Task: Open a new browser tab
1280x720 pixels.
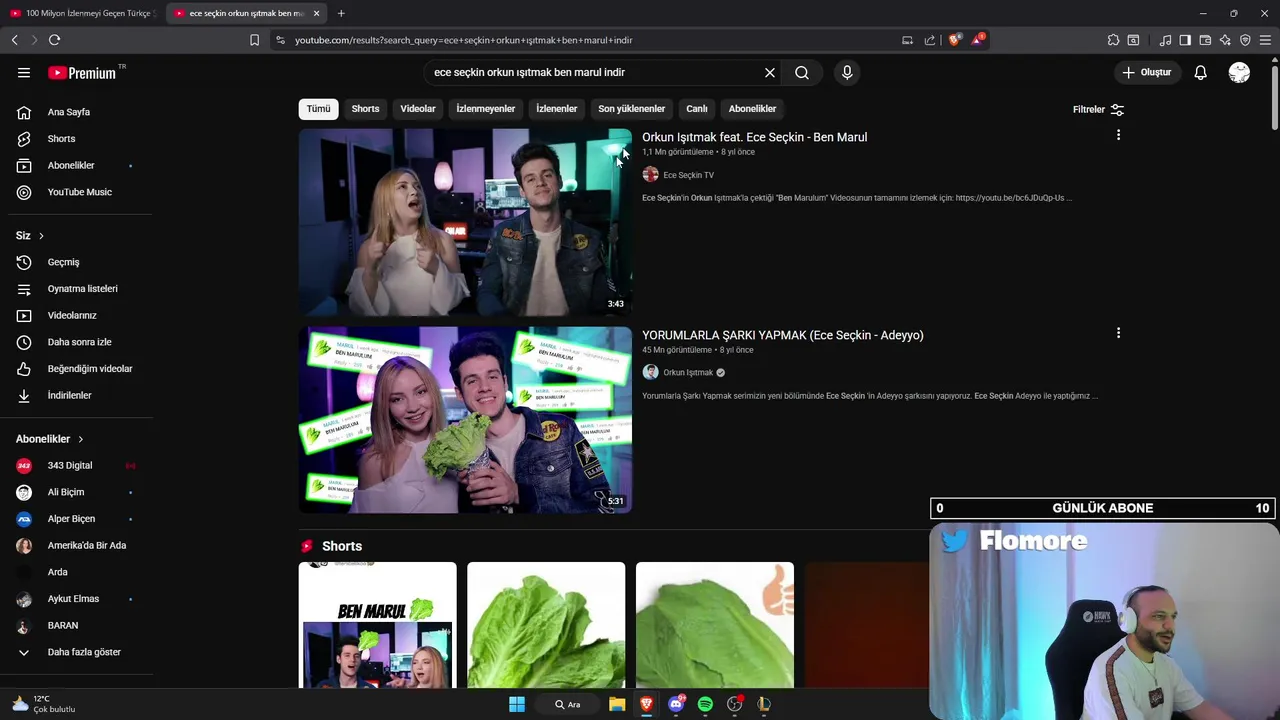Action: [341, 13]
